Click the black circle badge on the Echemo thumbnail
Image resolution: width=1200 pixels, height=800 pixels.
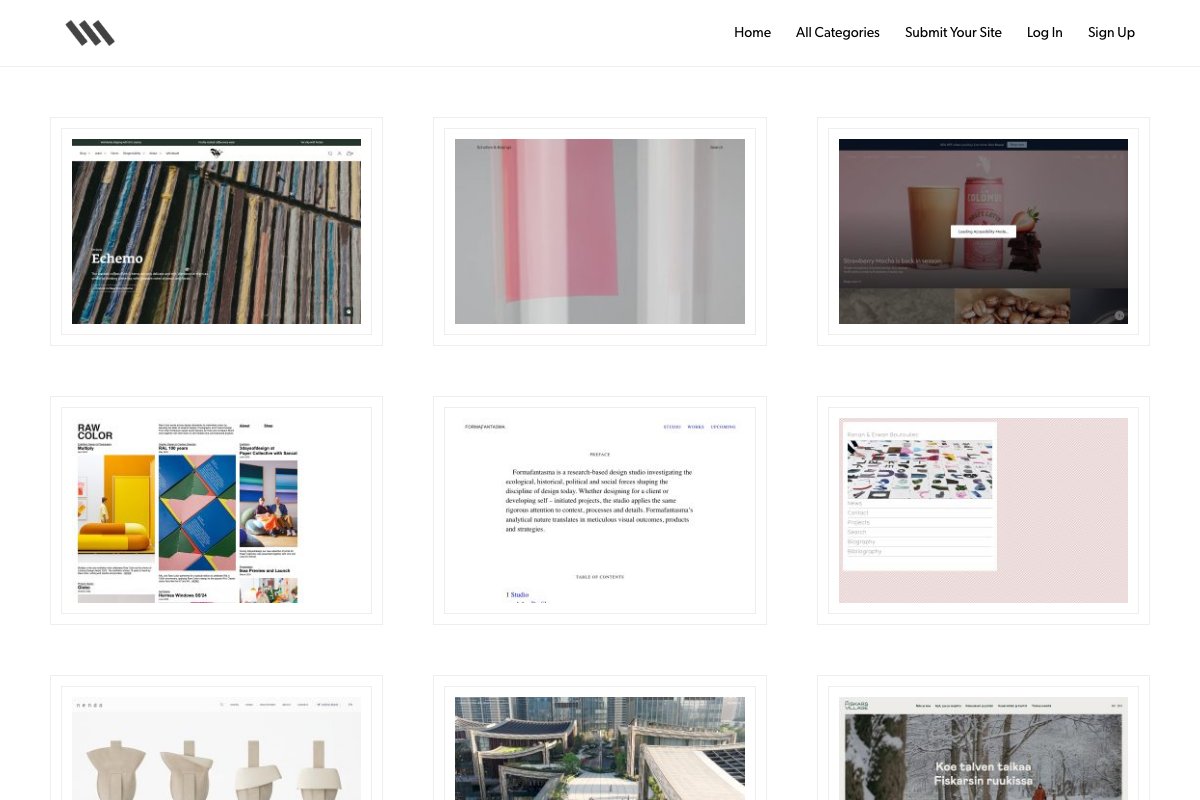[x=348, y=311]
